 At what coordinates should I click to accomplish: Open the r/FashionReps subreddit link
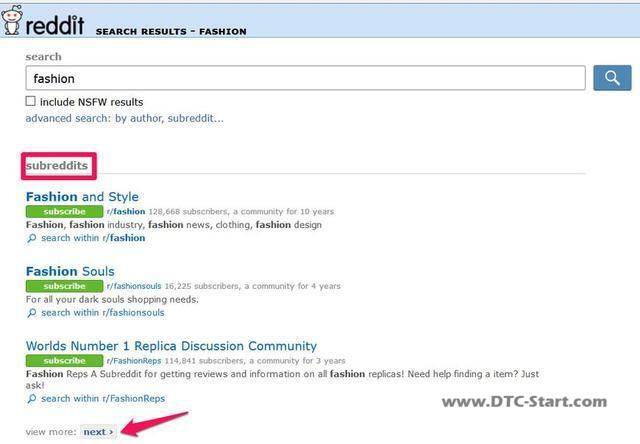(134, 361)
